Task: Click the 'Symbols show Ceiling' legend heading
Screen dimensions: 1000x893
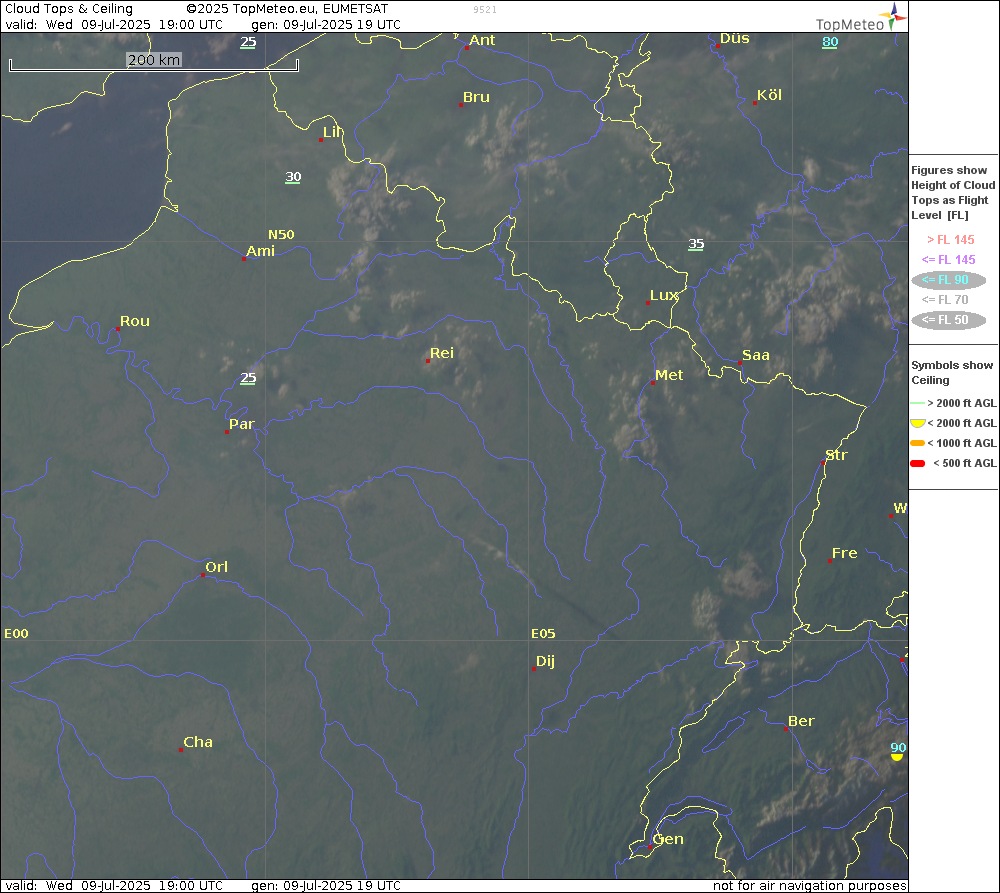Action: coord(952,373)
